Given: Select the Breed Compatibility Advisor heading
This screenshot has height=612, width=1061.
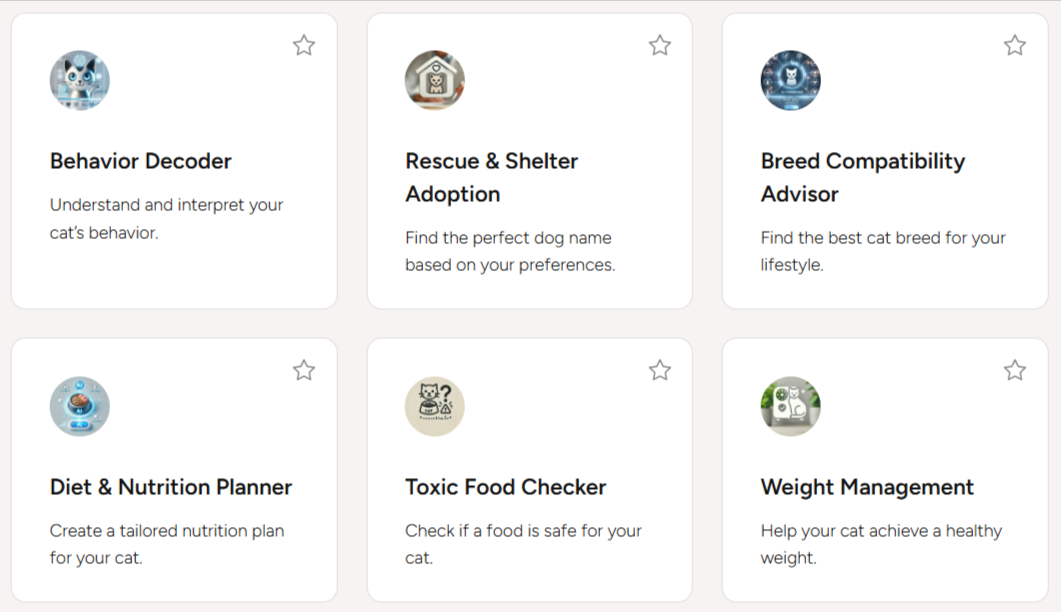Looking at the screenshot, I should [863, 177].
